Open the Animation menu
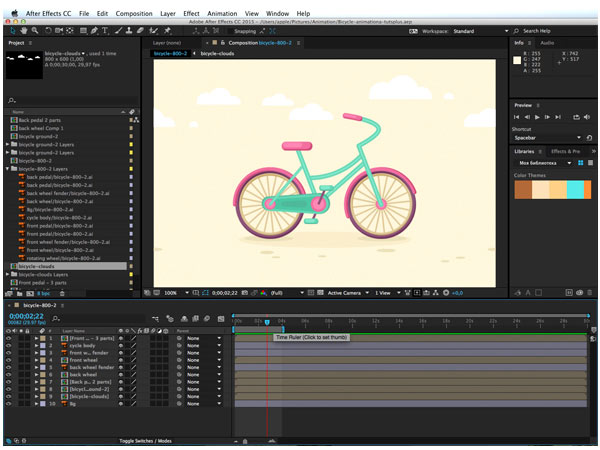Image resolution: width=600 pixels, height=450 pixels. coord(222,13)
